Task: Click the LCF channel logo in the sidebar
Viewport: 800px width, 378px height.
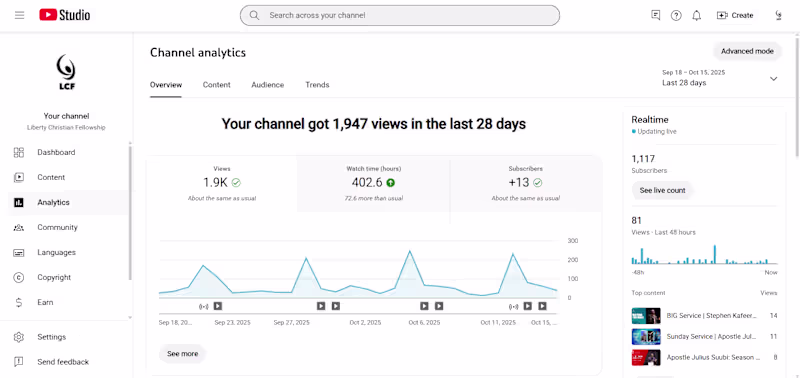Action: (x=66, y=72)
